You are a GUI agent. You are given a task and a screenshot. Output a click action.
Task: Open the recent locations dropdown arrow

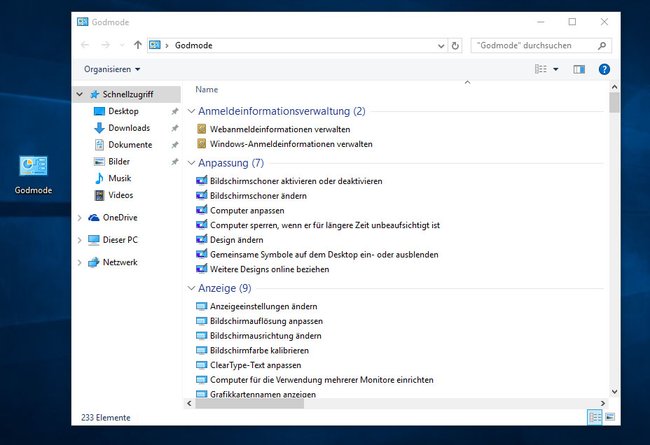122,45
